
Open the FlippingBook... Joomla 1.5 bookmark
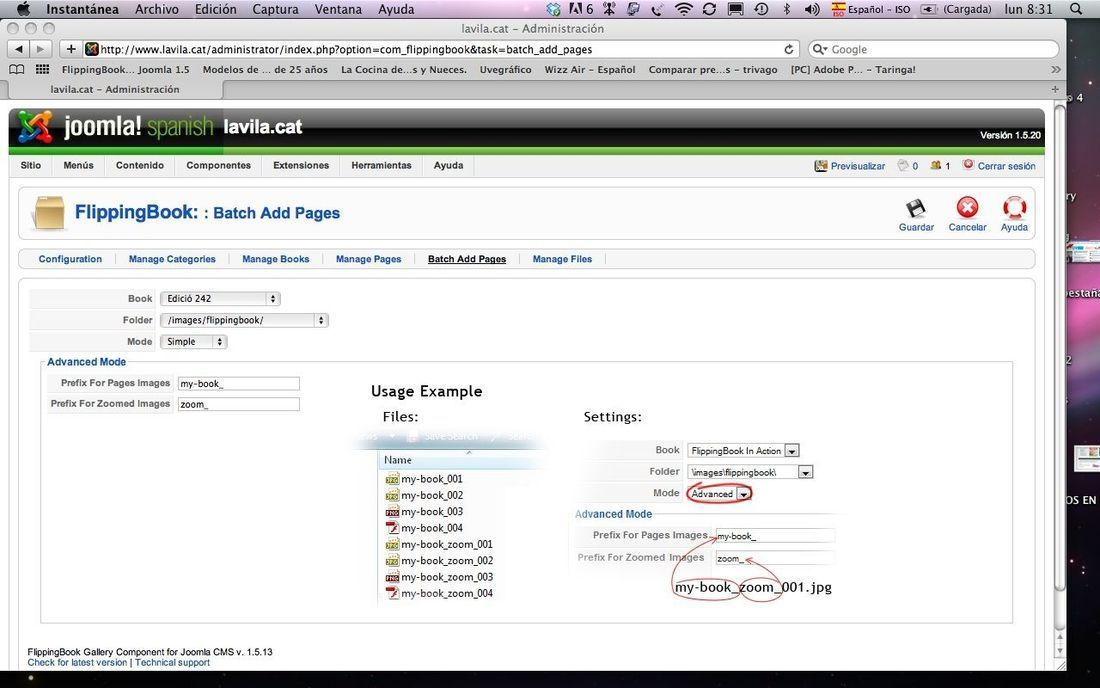(126, 69)
